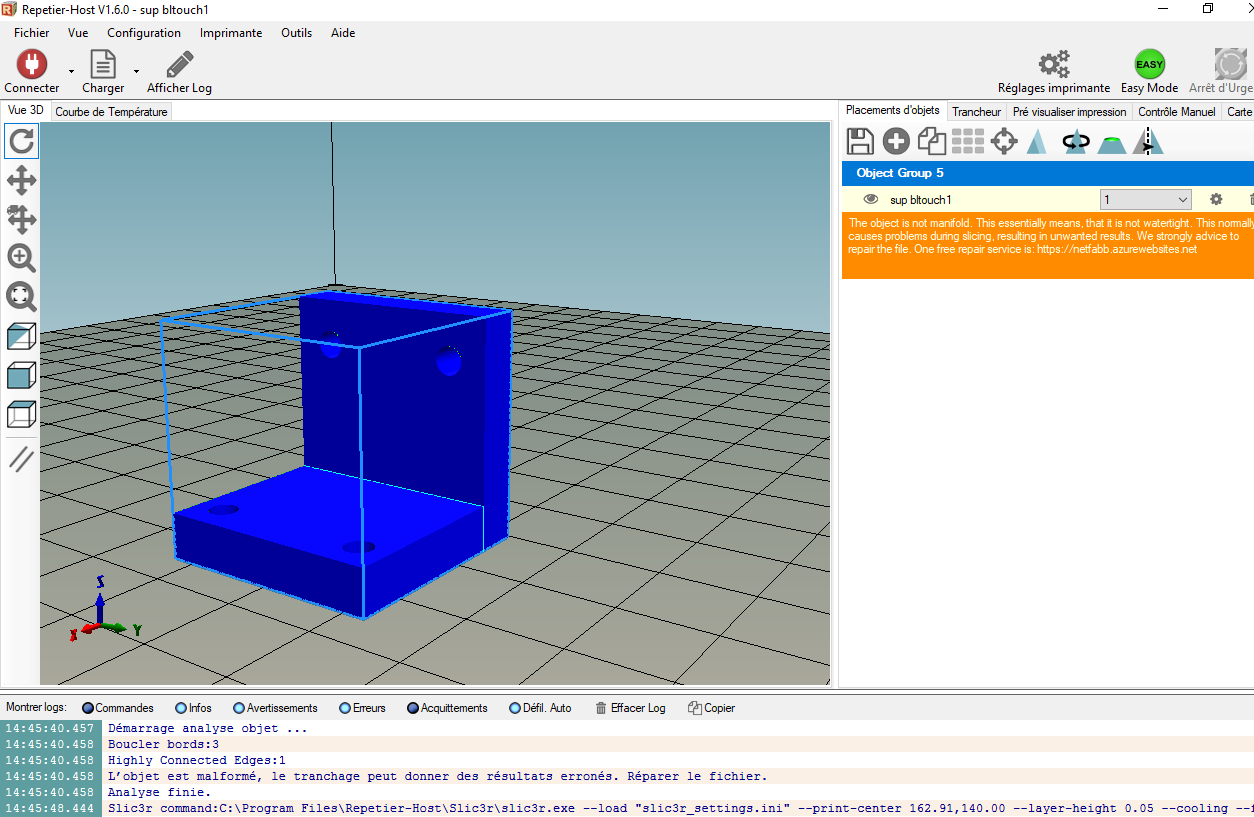Click the red Connecter plug icon
Screen dimensions: 1254x817
coord(32,65)
